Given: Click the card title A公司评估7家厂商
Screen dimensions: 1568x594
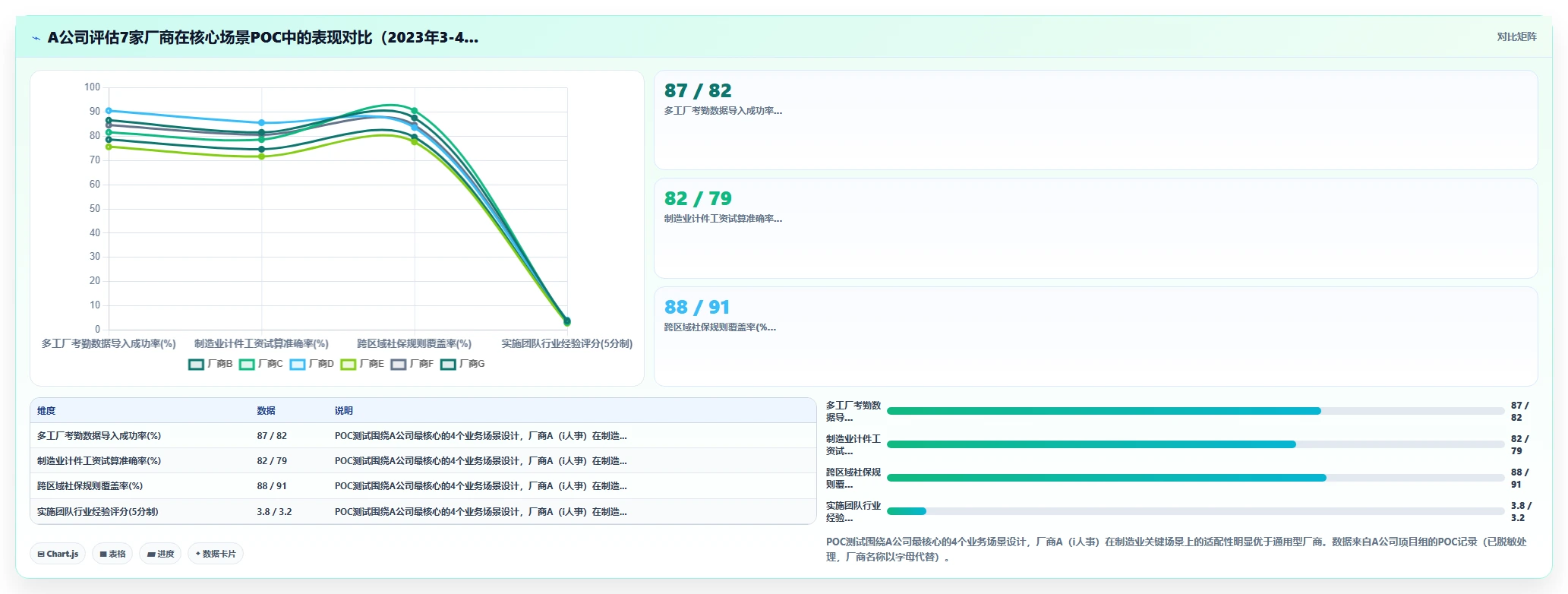Looking at the screenshot, I should pyautogui.click(x=263, y=38).
